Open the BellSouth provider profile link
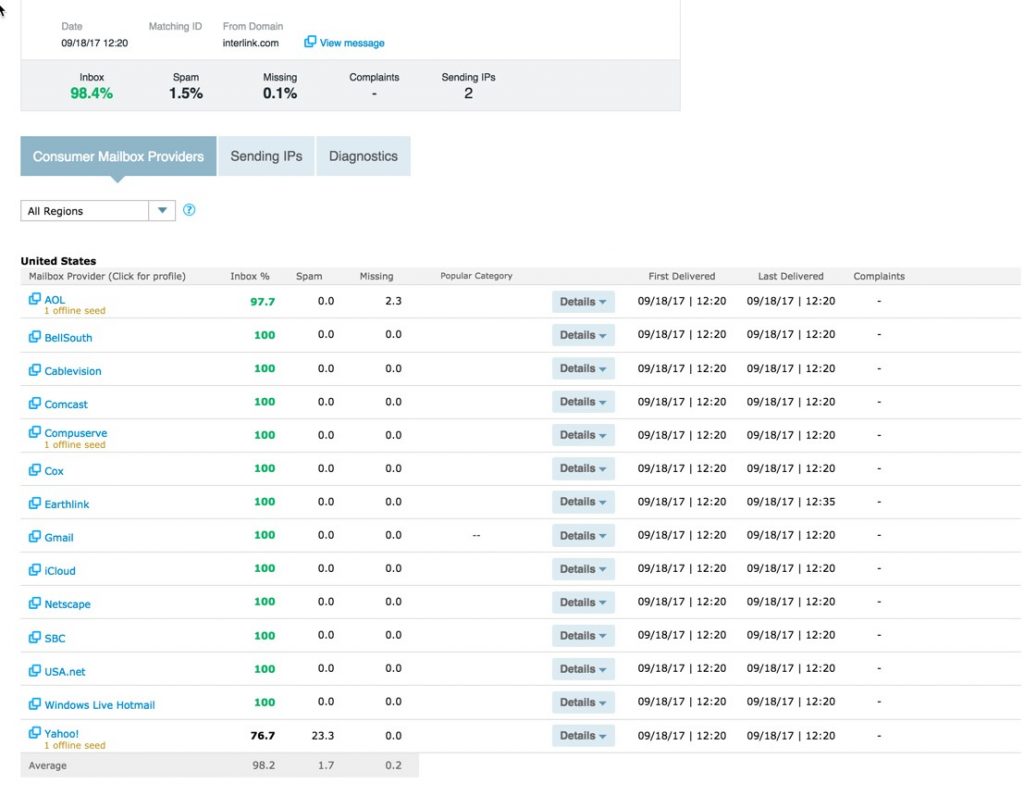This screenshot has width=1024, height=796. [68, 338]
